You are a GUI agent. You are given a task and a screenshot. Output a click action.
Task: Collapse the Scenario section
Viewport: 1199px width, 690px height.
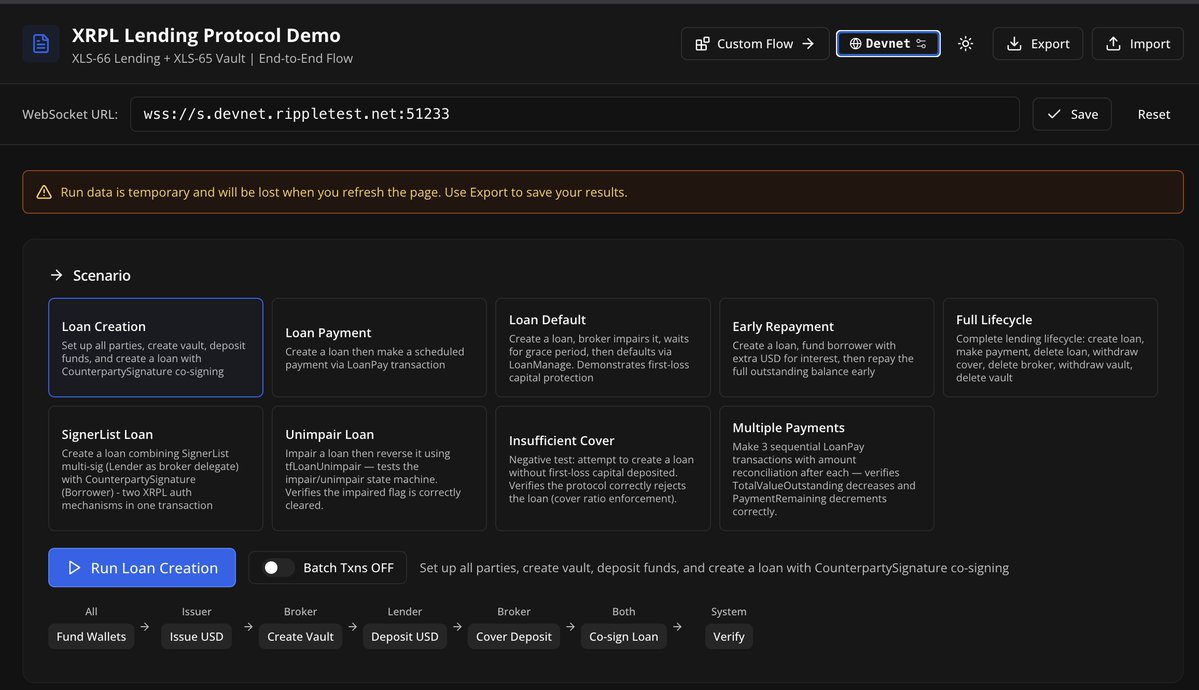pos(90,275)
